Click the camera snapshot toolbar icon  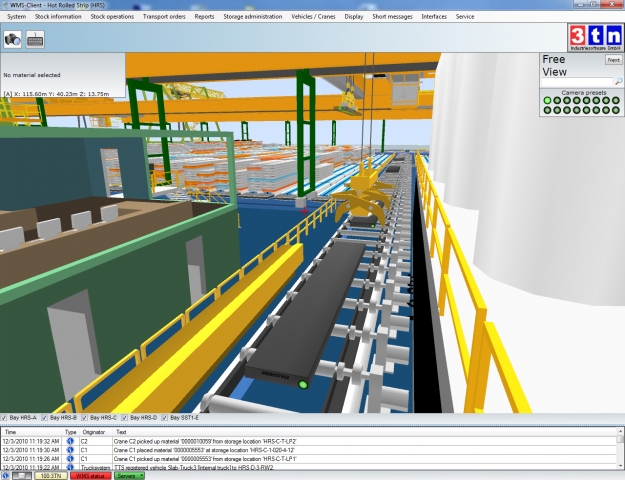click(13, 39)
